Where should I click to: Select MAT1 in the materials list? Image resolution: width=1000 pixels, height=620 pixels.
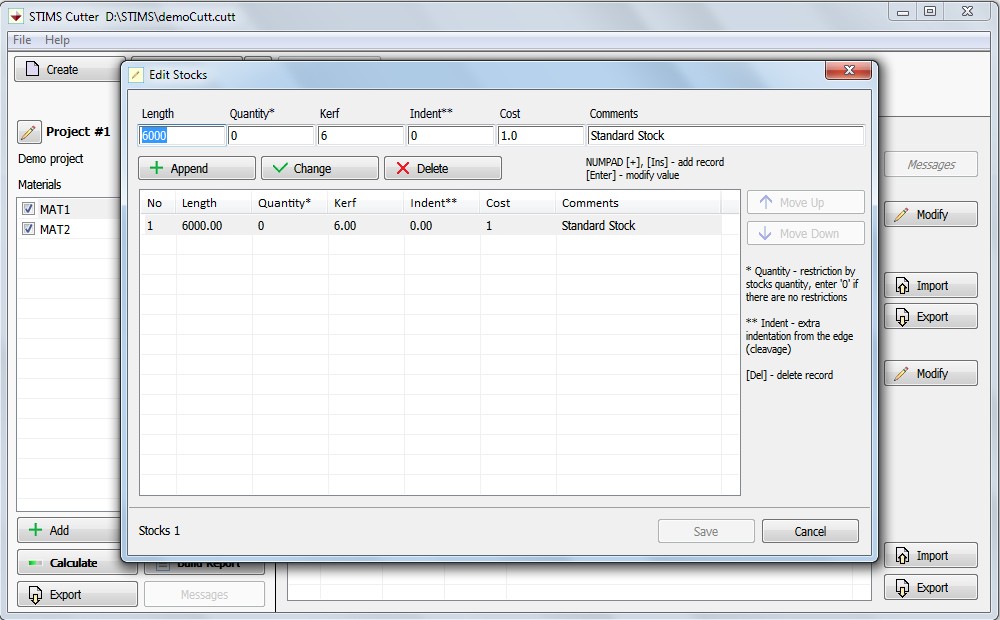(55, 209)
